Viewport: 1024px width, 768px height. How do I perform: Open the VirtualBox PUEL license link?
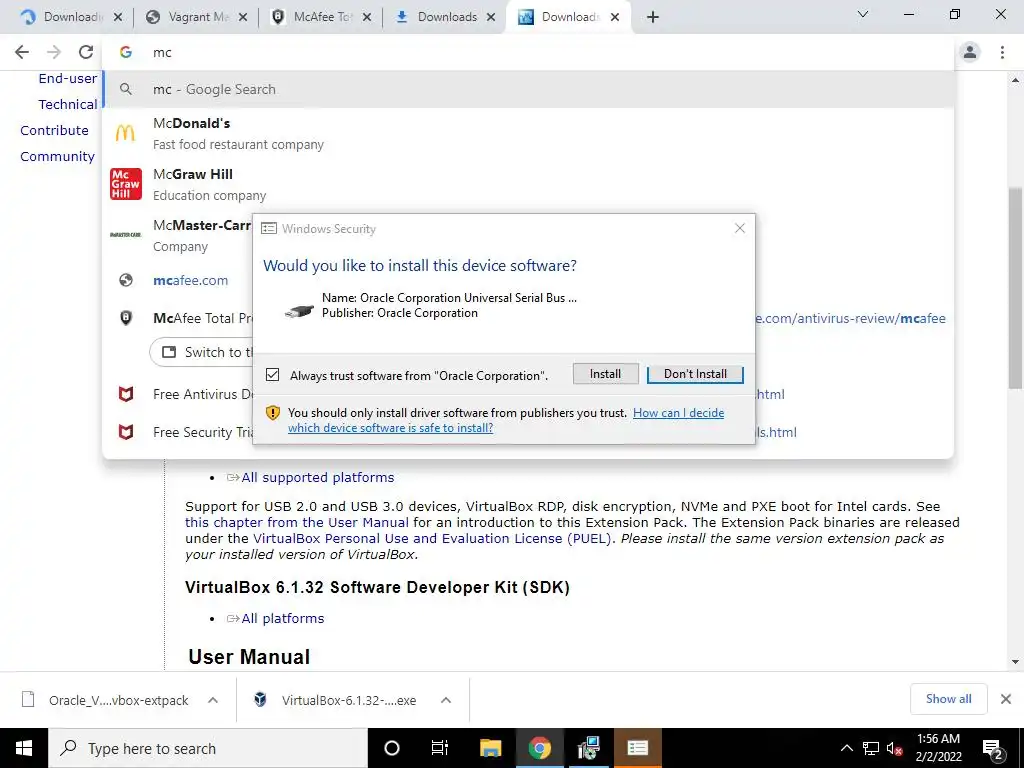[x=432, y=538]
